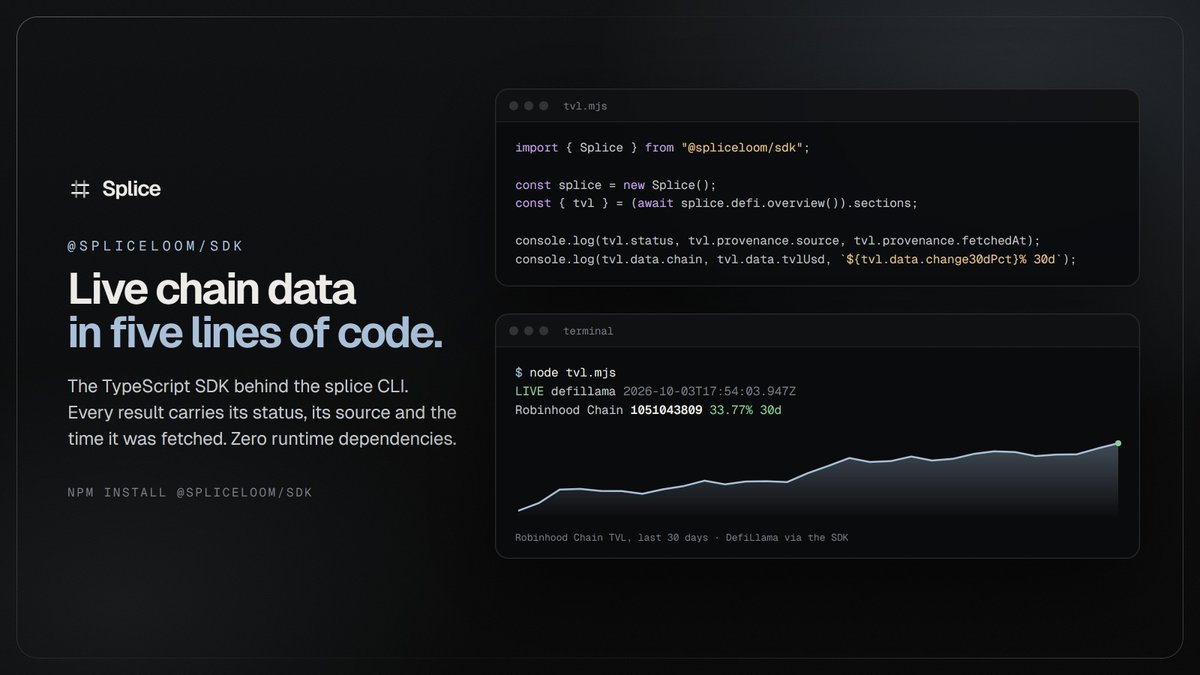
Task: Click "NPM INSTALL @SPLICELOOM/SDK" command text
Action: [x=190, y=493]
